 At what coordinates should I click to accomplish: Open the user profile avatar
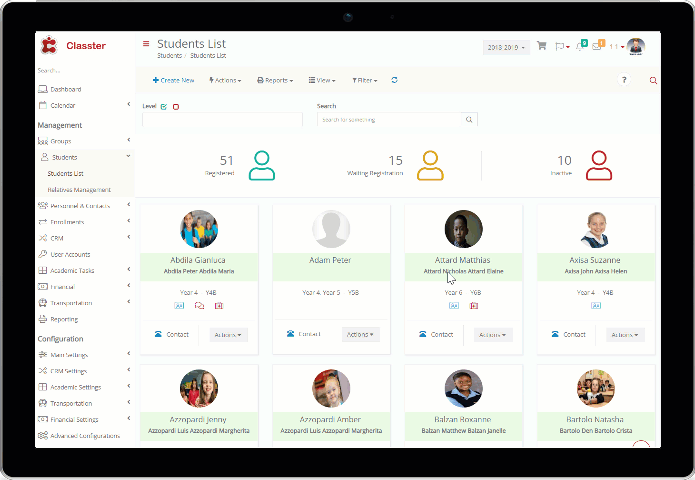(x=636, y=47)
